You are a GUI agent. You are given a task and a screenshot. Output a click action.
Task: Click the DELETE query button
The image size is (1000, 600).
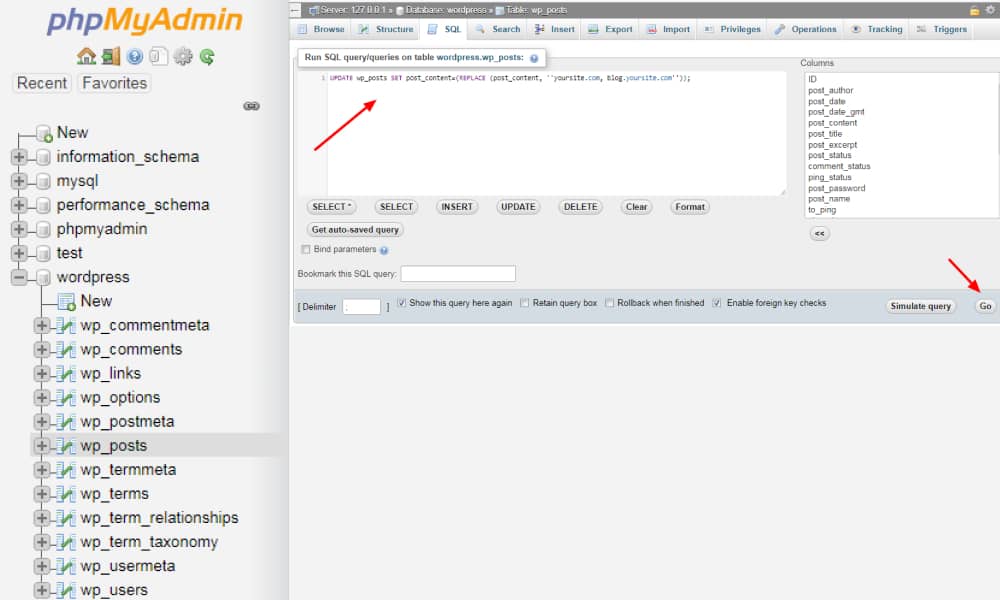tap(580, 207)
